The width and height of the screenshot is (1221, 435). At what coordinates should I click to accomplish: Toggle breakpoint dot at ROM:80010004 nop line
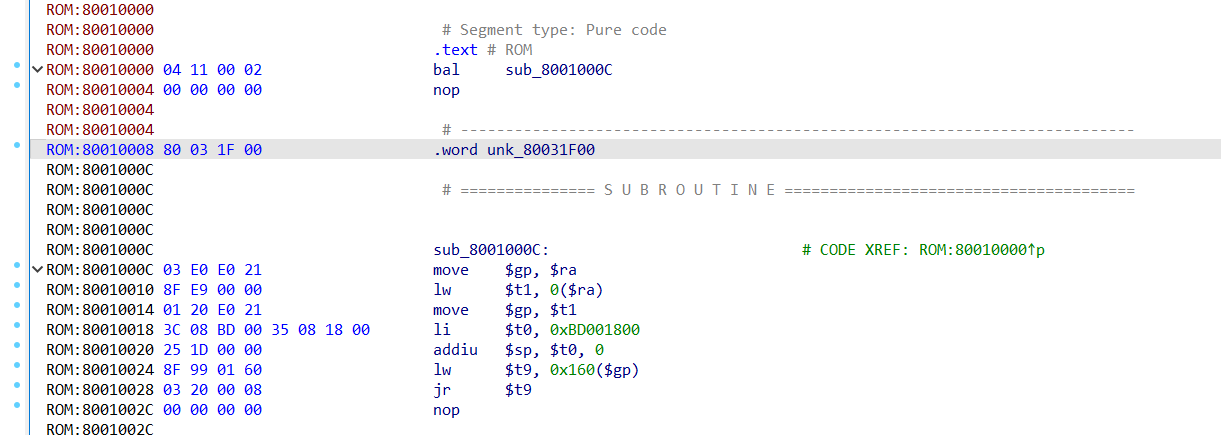click(x=17, y=86)
